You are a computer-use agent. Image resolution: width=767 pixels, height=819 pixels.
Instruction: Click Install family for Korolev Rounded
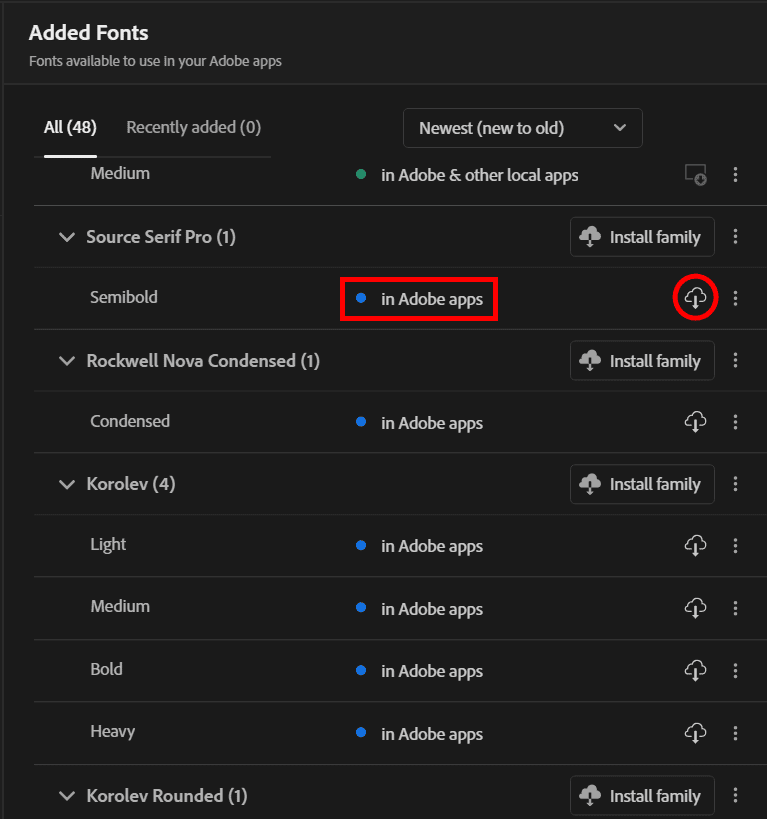click(642, 796)
